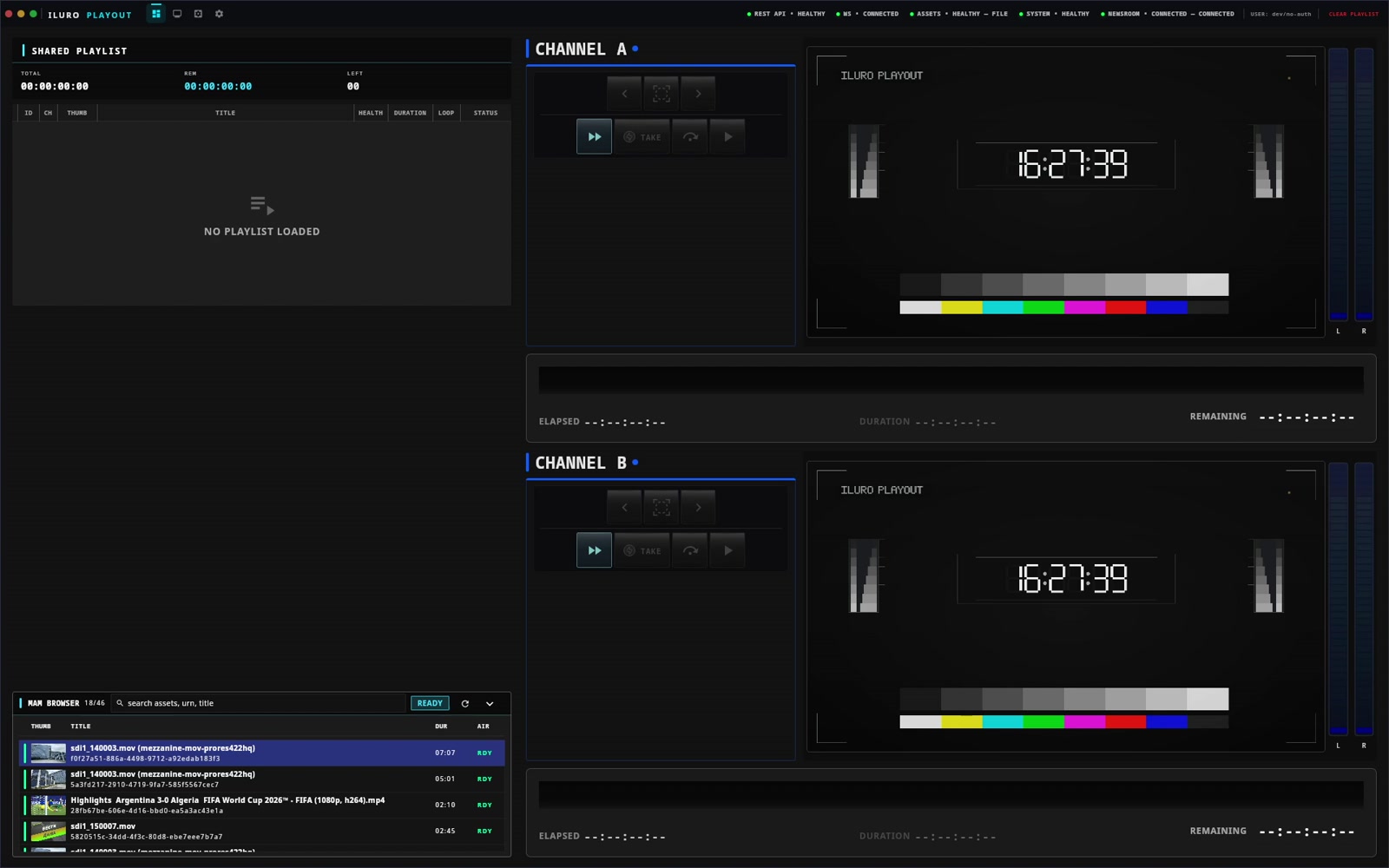The image size is (1389, 868).
Task: Click thumbnail of Argentina Algeria highlights
Action: [48, 805]
